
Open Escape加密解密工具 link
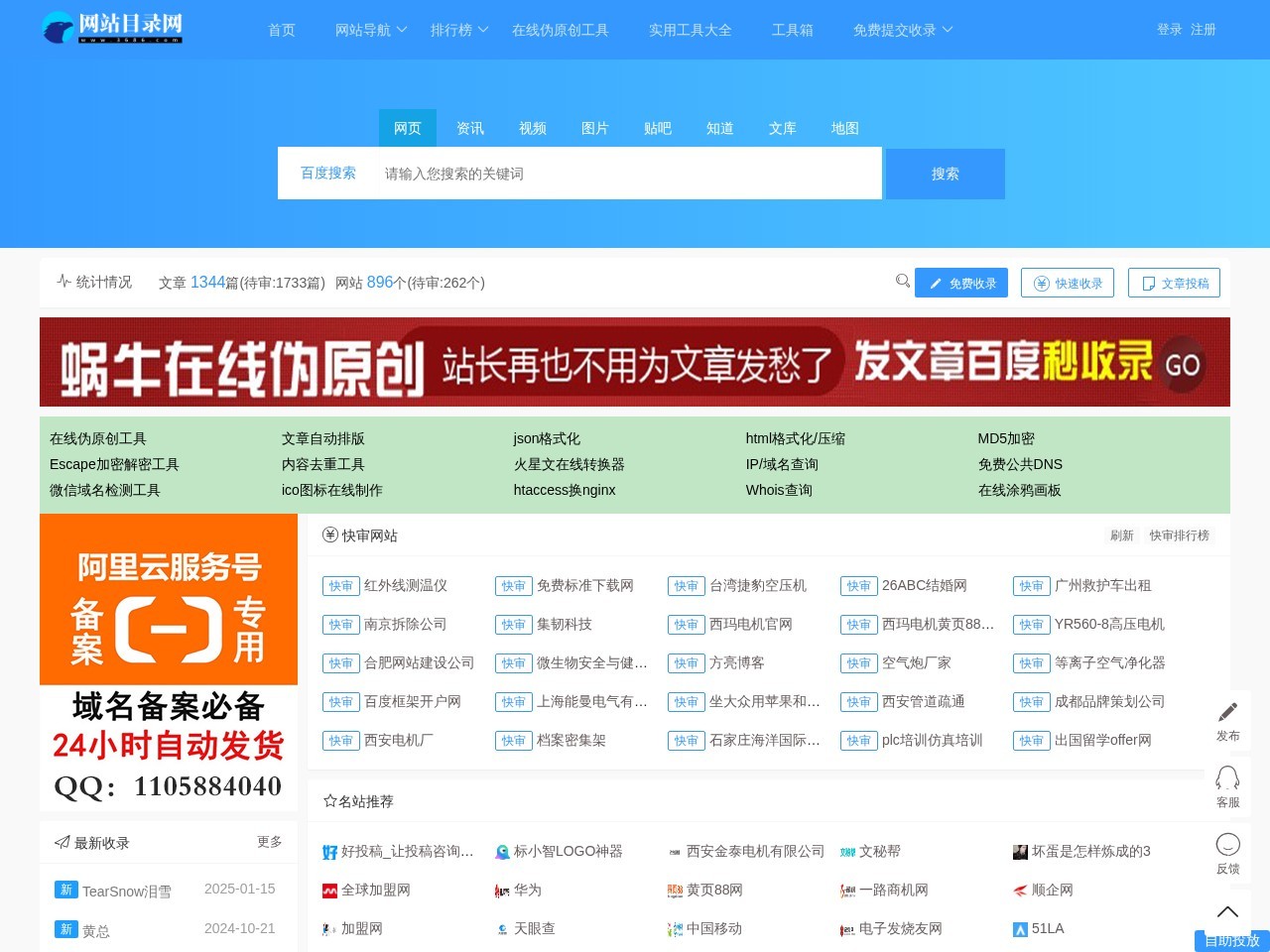coord(114,464)
